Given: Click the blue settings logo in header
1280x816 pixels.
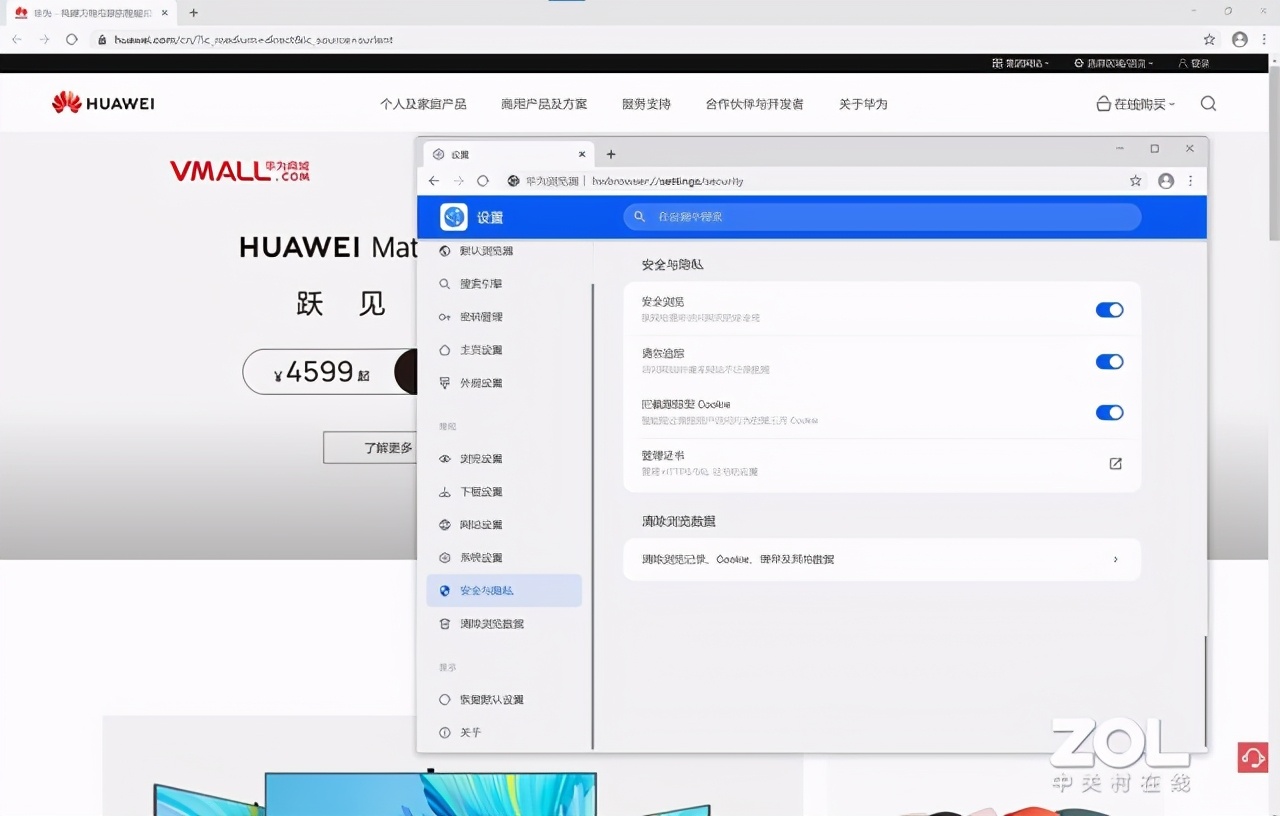Looking at the screenshot, I should [454, 217].
